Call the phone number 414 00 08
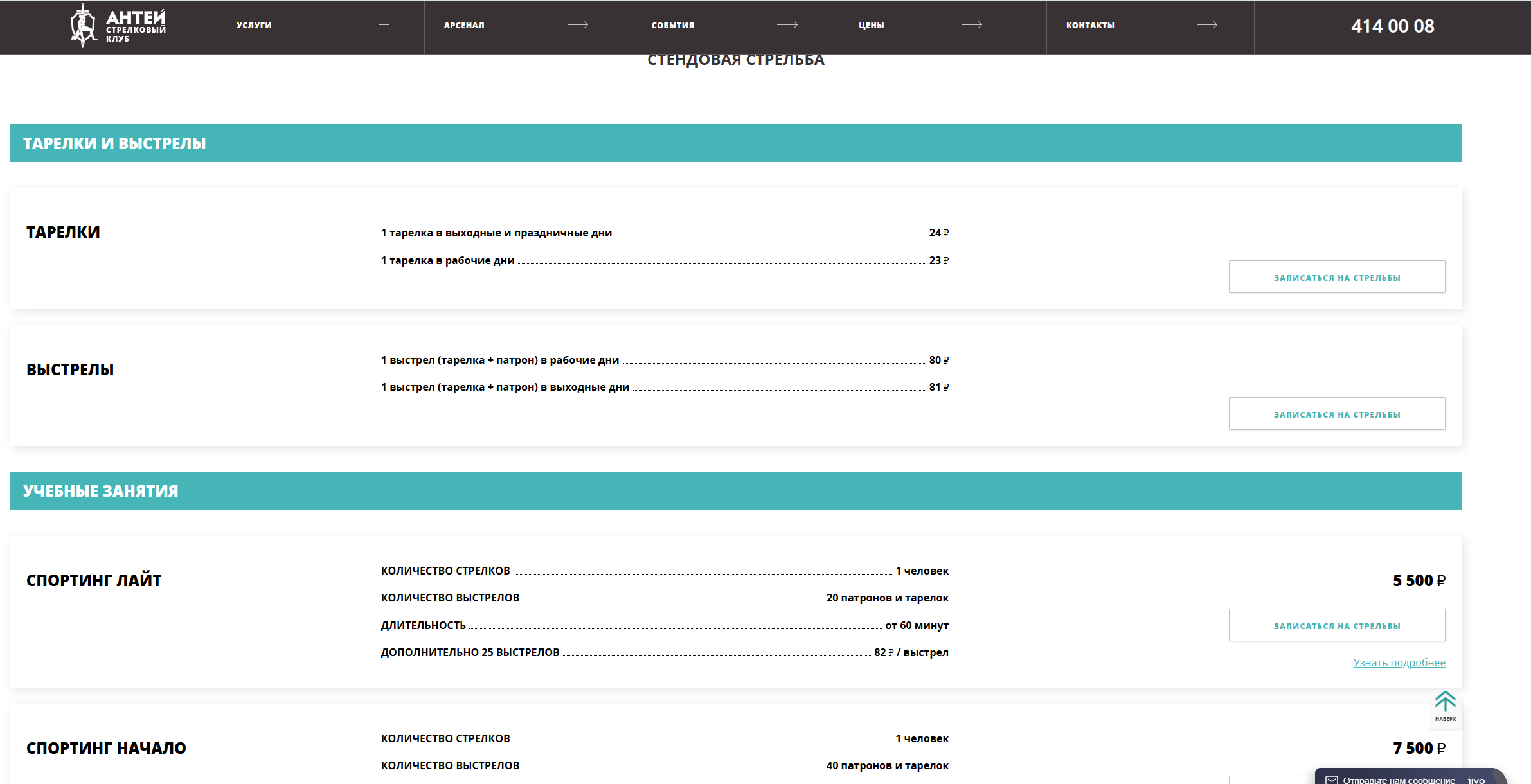The width and height of the screenshot is (1531, 784). coord(1392,26)
